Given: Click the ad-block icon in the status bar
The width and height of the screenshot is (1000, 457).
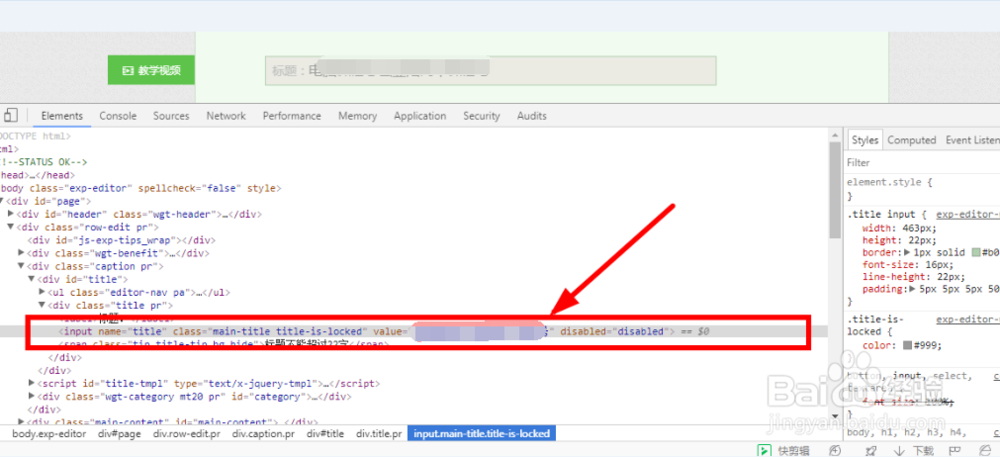Looking at the screenshot, I should pos(834,450).
